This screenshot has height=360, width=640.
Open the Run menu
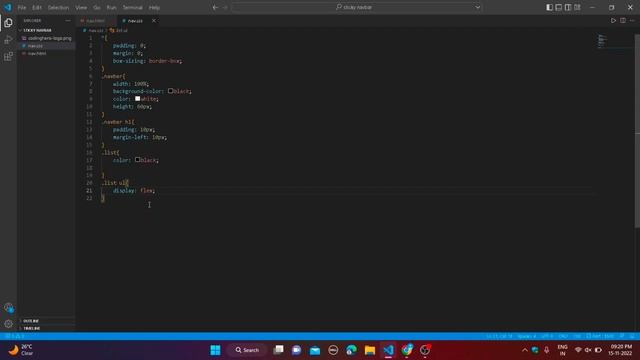(111, 7)
